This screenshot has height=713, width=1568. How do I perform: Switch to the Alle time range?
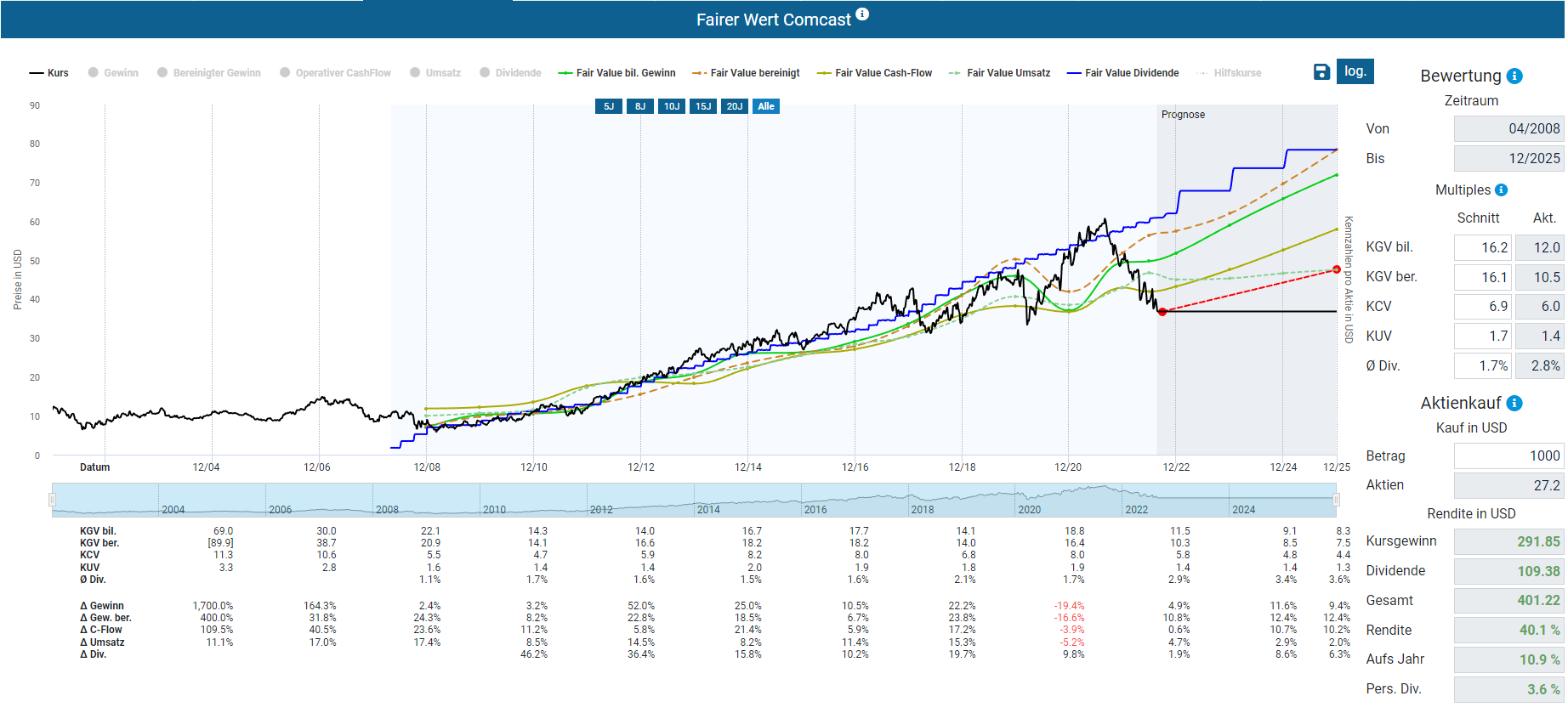[766, 106]
